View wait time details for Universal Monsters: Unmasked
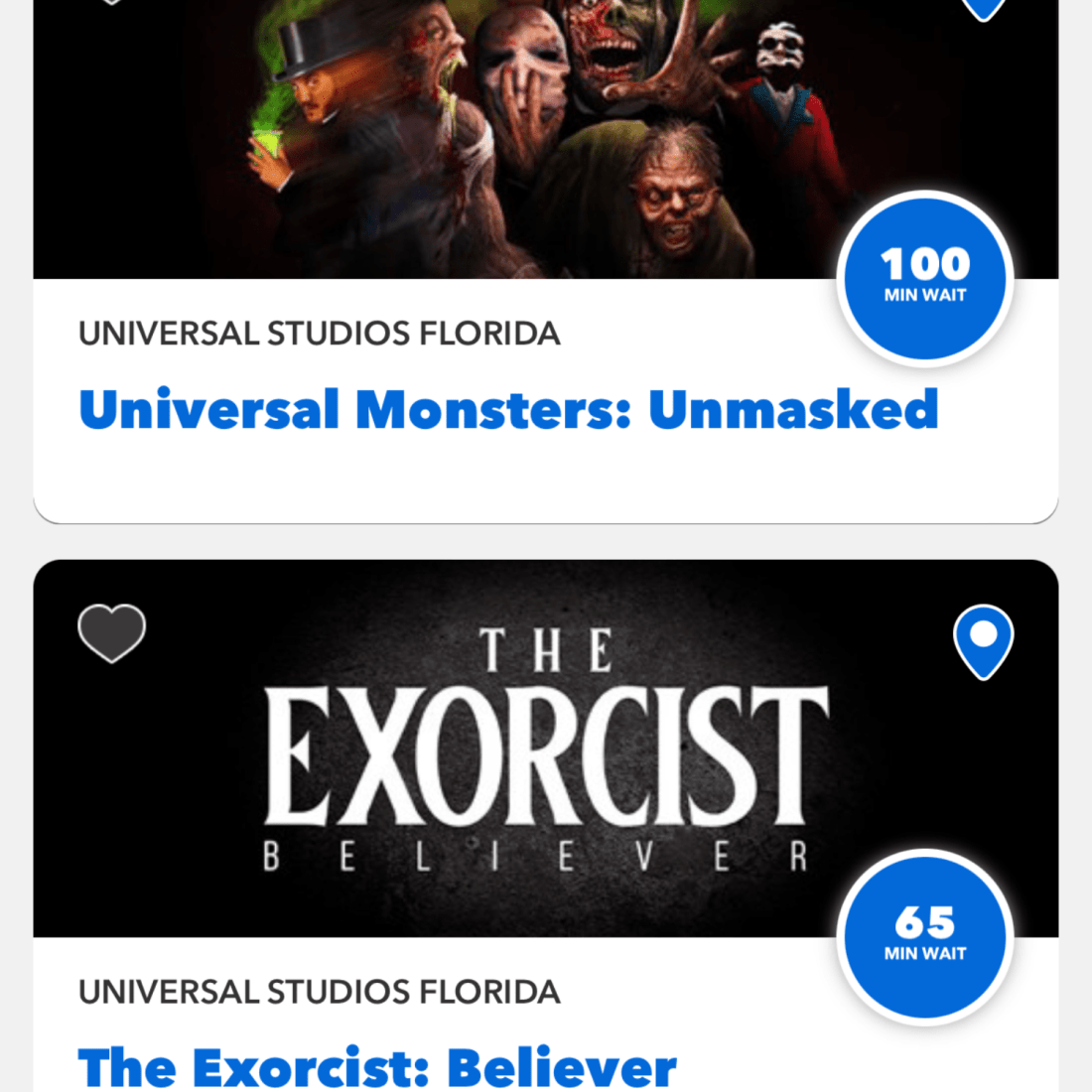 coord(924,279)
